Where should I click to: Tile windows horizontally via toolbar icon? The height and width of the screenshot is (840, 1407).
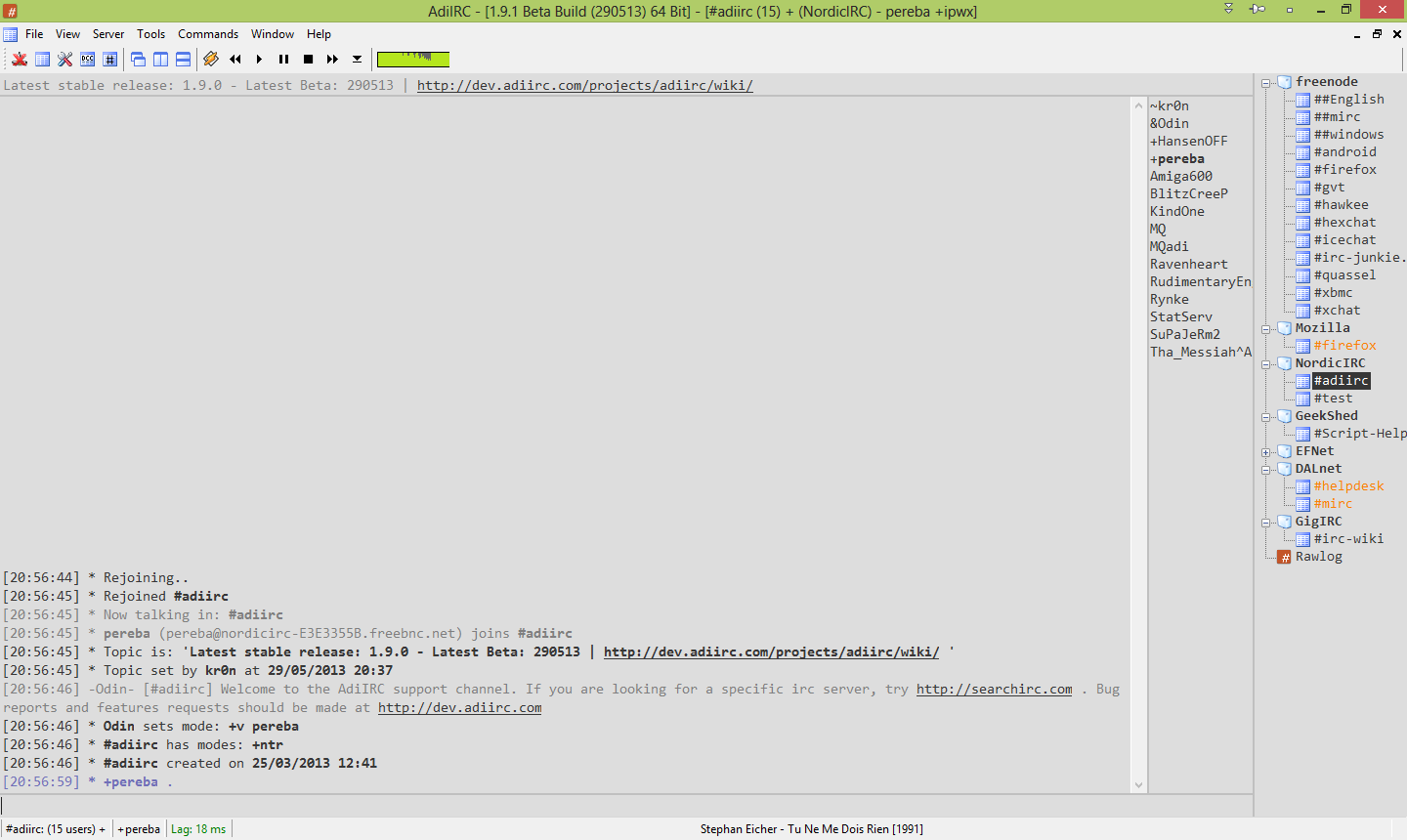[x=183, y=59]
